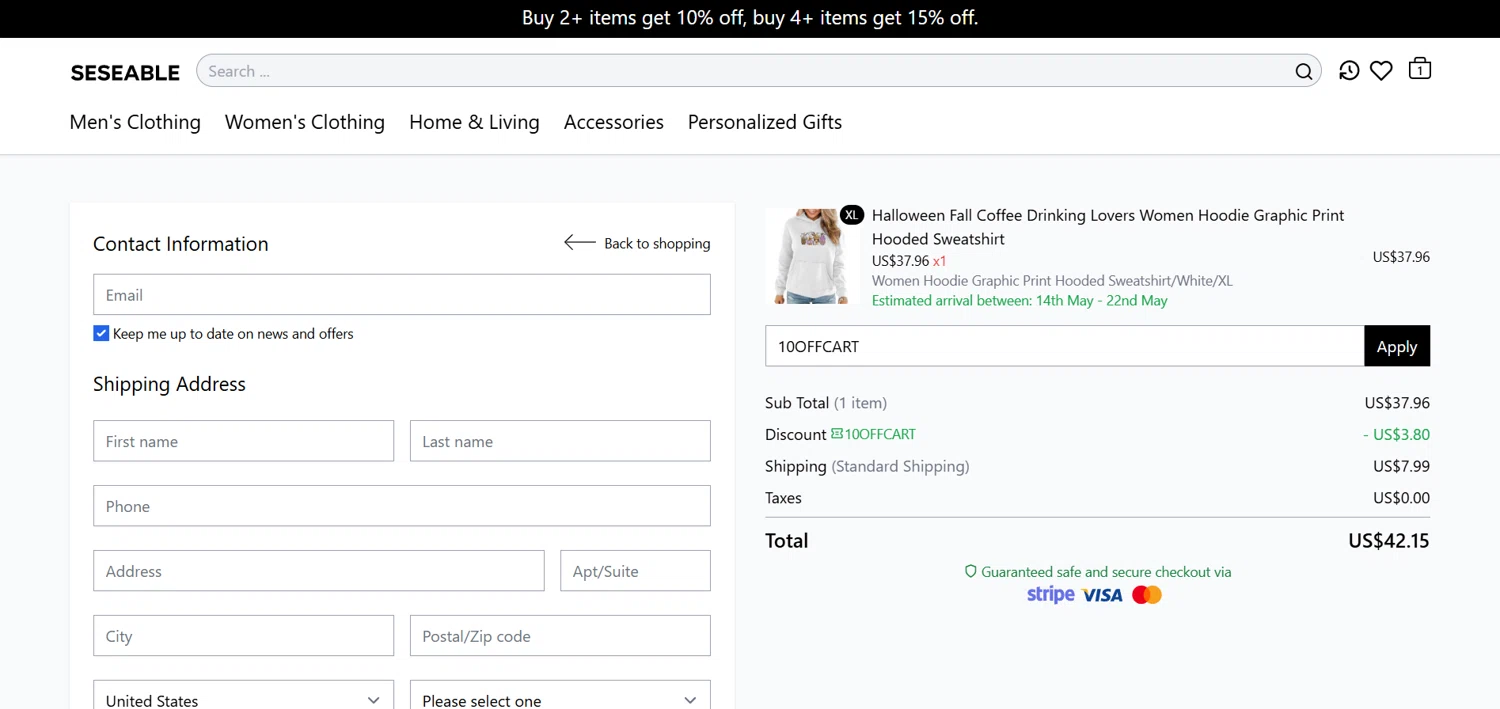Open Home & Living menu
The width and height of the screenshot is (1500, 709).
474,122
